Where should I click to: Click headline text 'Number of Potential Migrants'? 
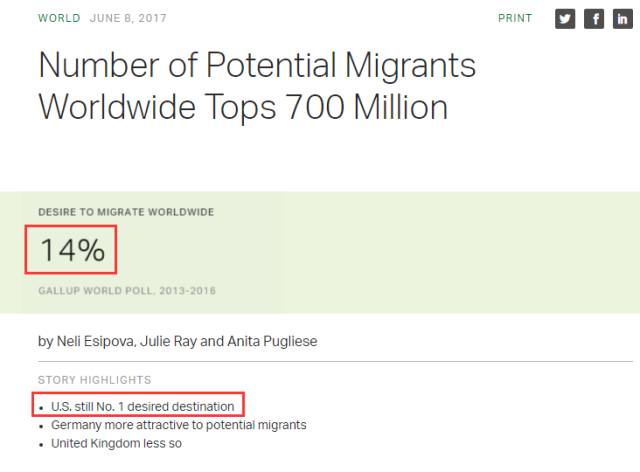click(x=256, y=67)
